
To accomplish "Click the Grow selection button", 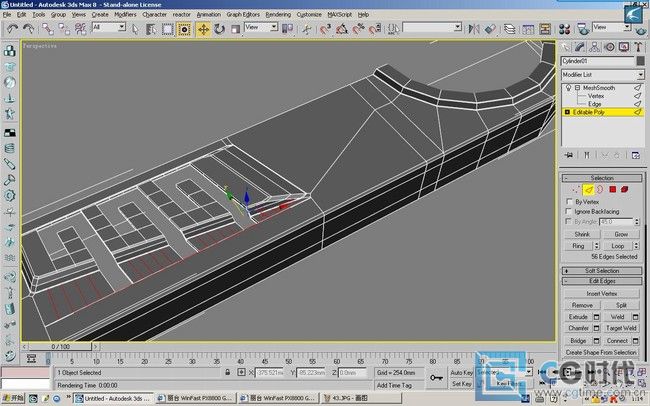I will 621,234.
